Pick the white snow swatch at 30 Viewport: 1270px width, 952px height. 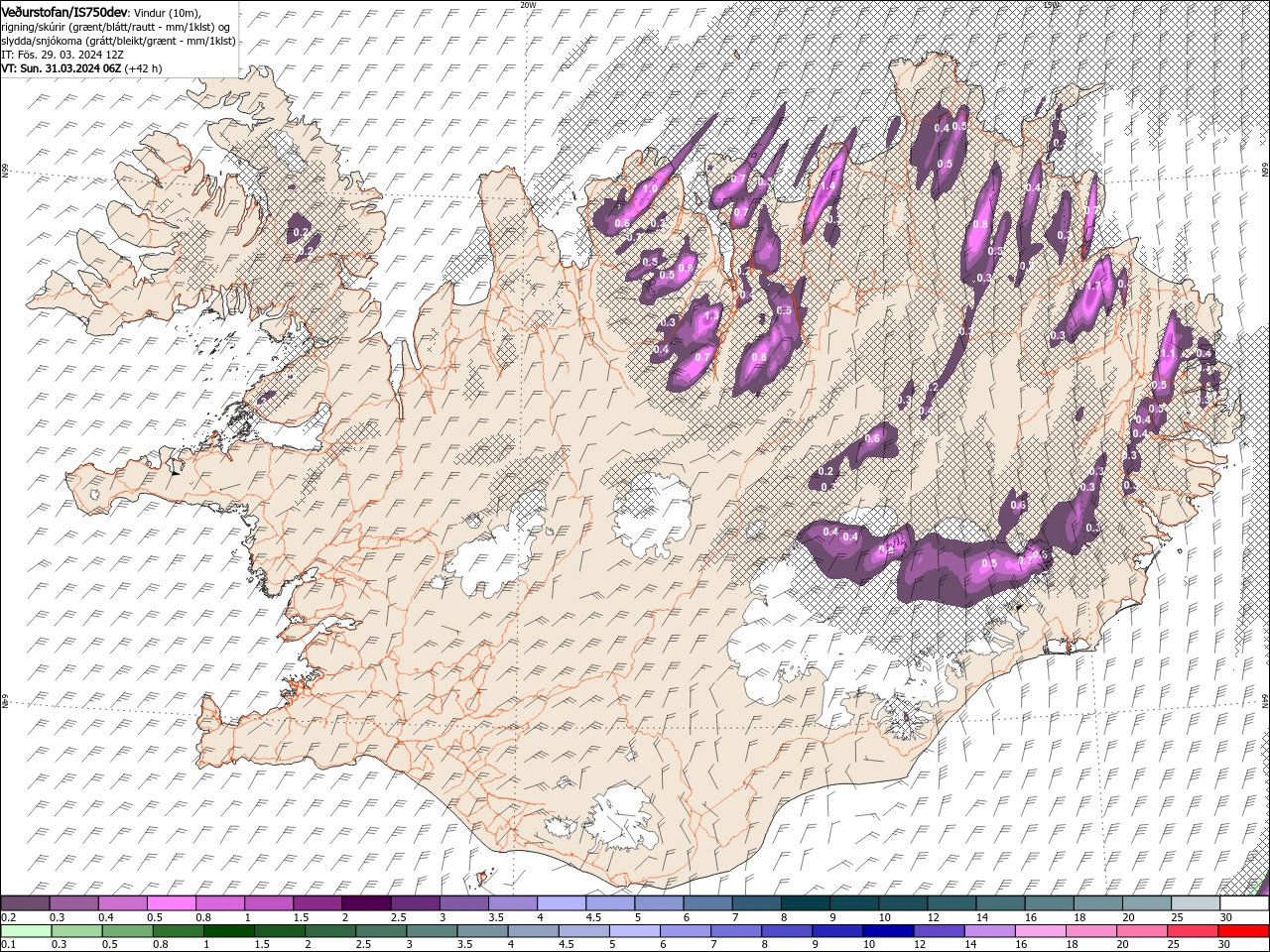pyautogui.click(x=1244, y=903)
